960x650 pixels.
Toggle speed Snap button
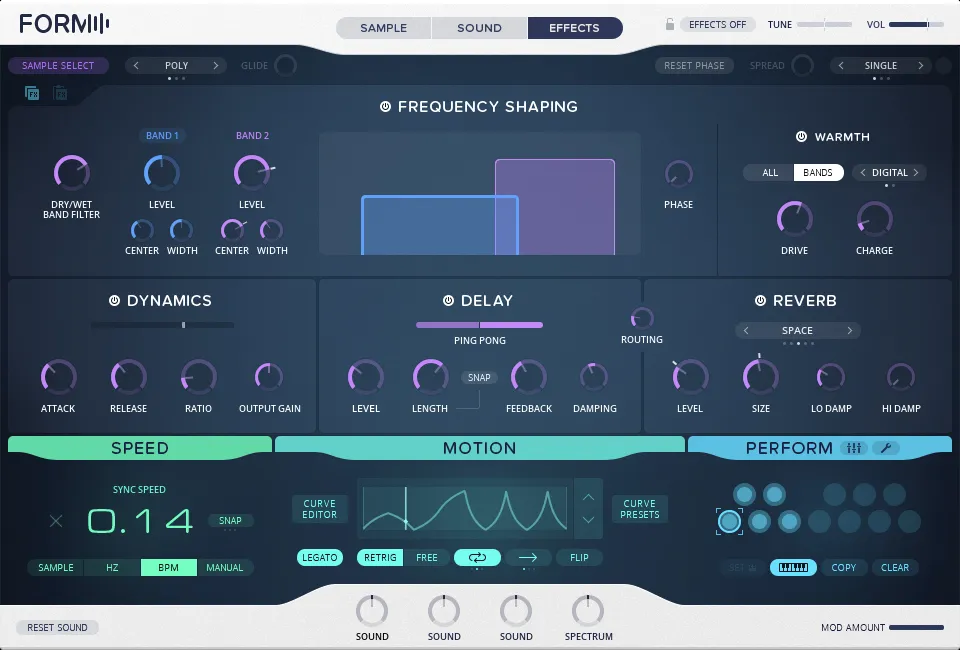tap(230, 520)
